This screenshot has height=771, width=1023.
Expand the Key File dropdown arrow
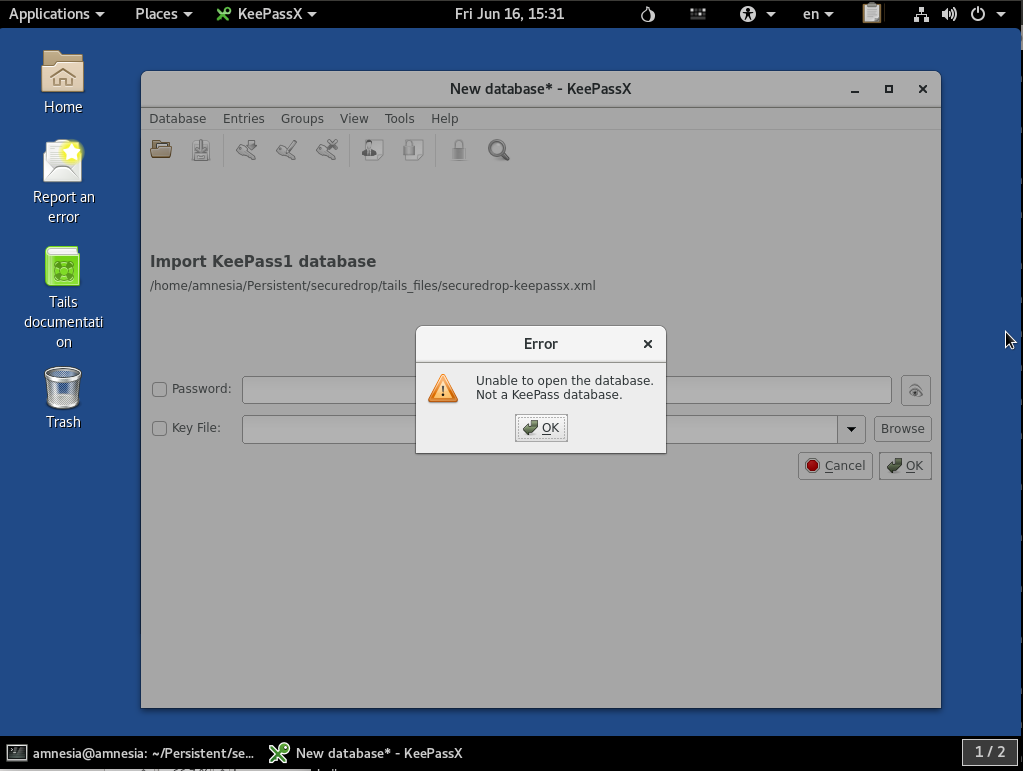pyautogui.click(x=851, y=428)
